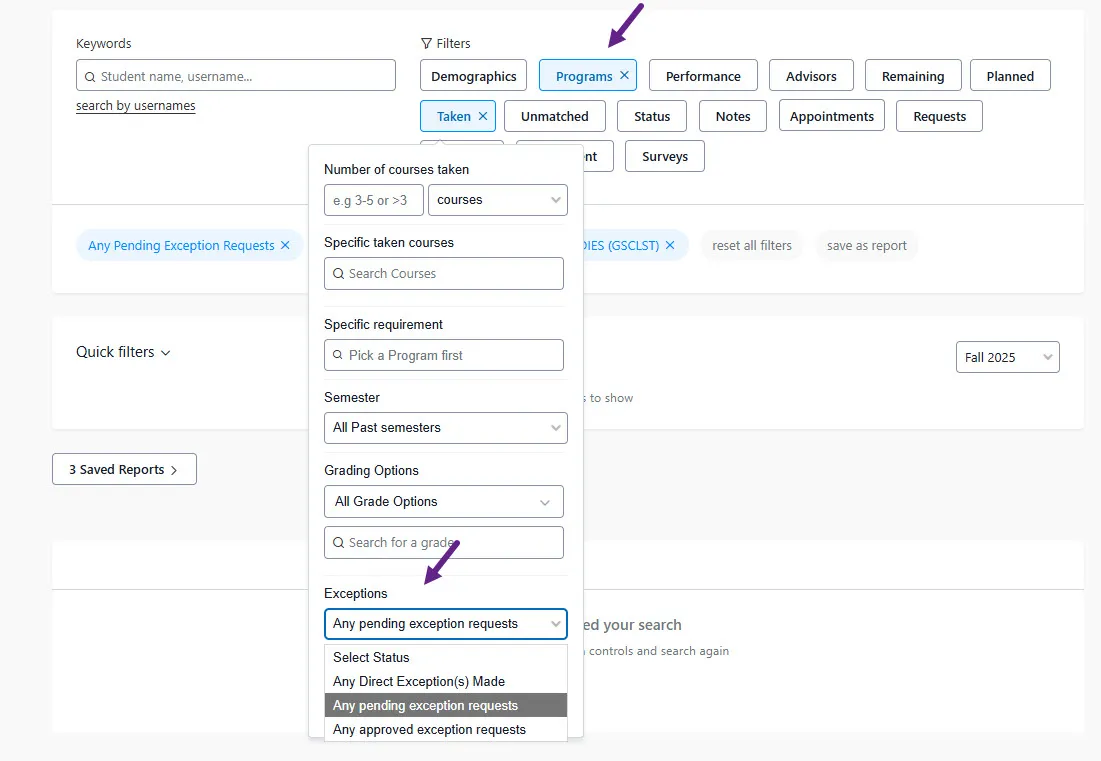Focus the Student name keywords field

235,75
